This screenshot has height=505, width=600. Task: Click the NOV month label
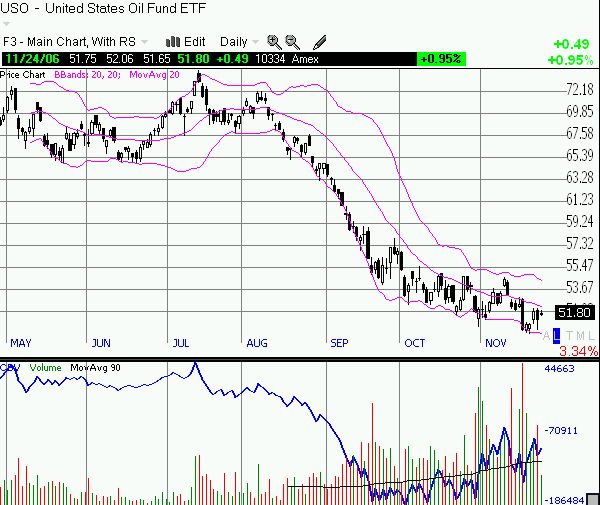tap(496, 343)
